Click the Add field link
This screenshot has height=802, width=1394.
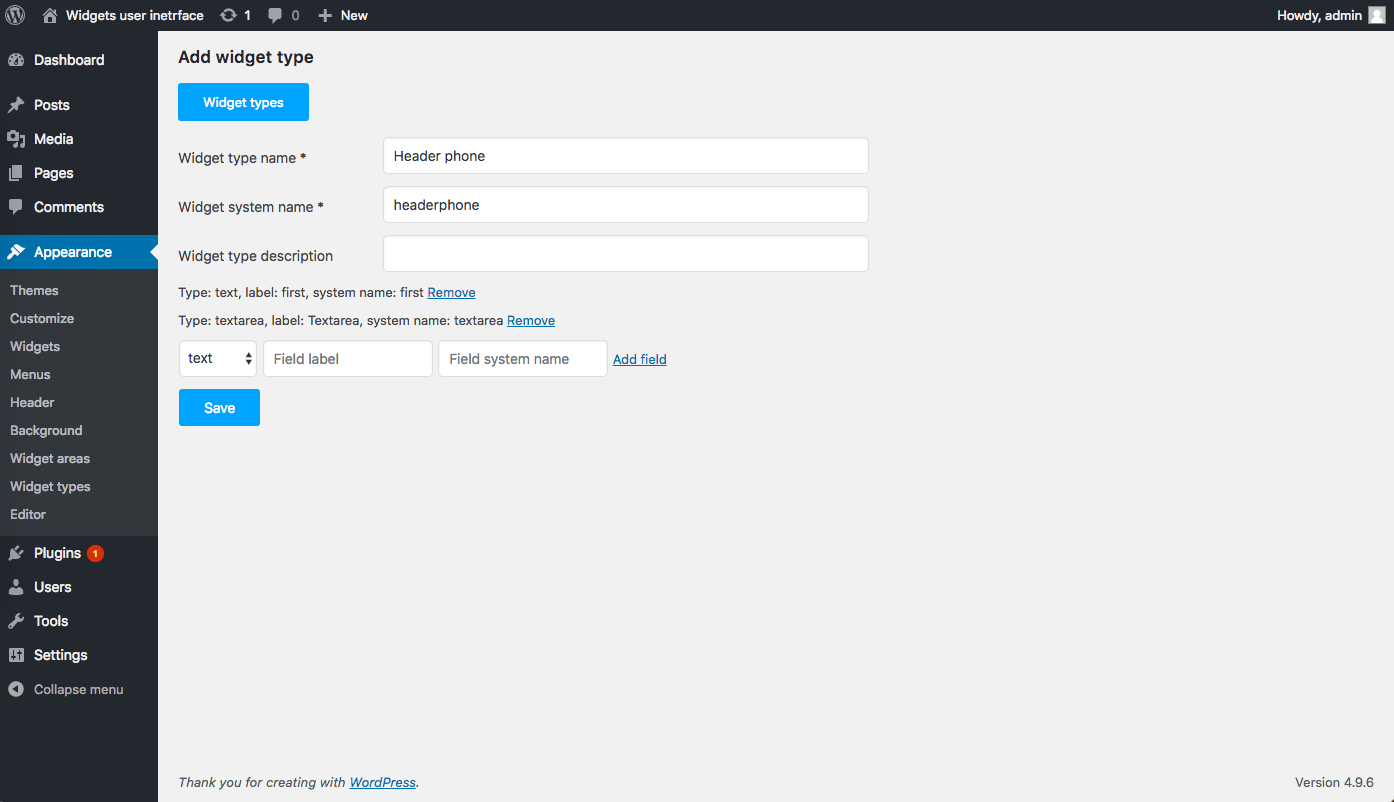point(640,359)
